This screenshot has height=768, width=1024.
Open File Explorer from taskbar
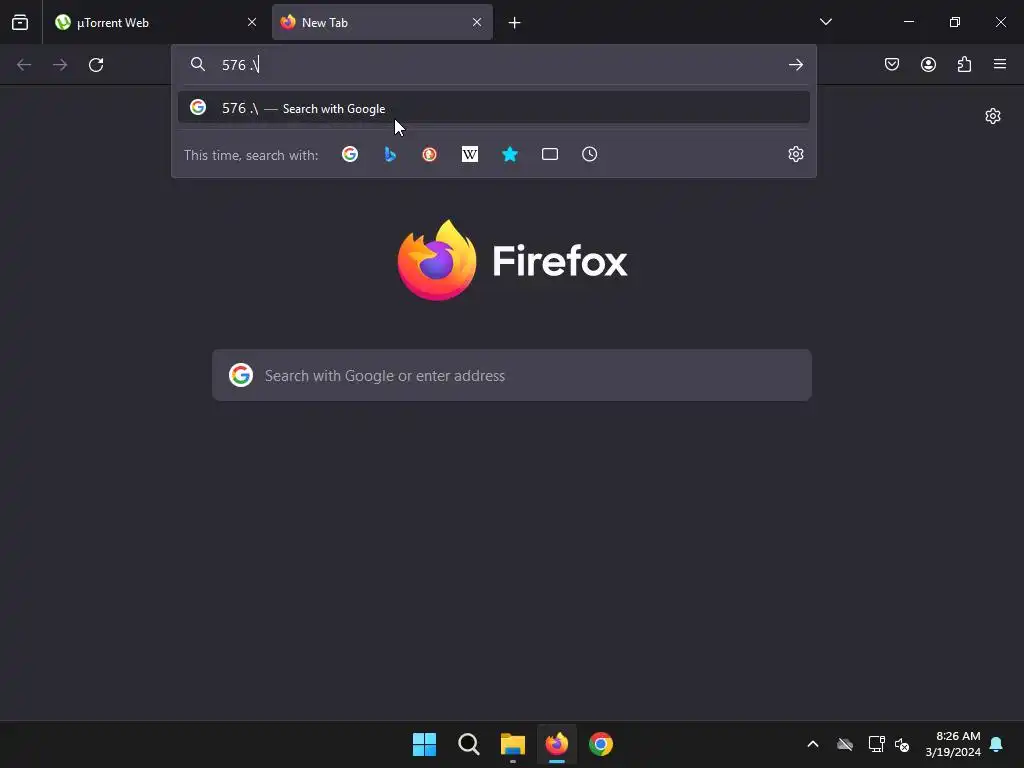click(x=513, y=744)
